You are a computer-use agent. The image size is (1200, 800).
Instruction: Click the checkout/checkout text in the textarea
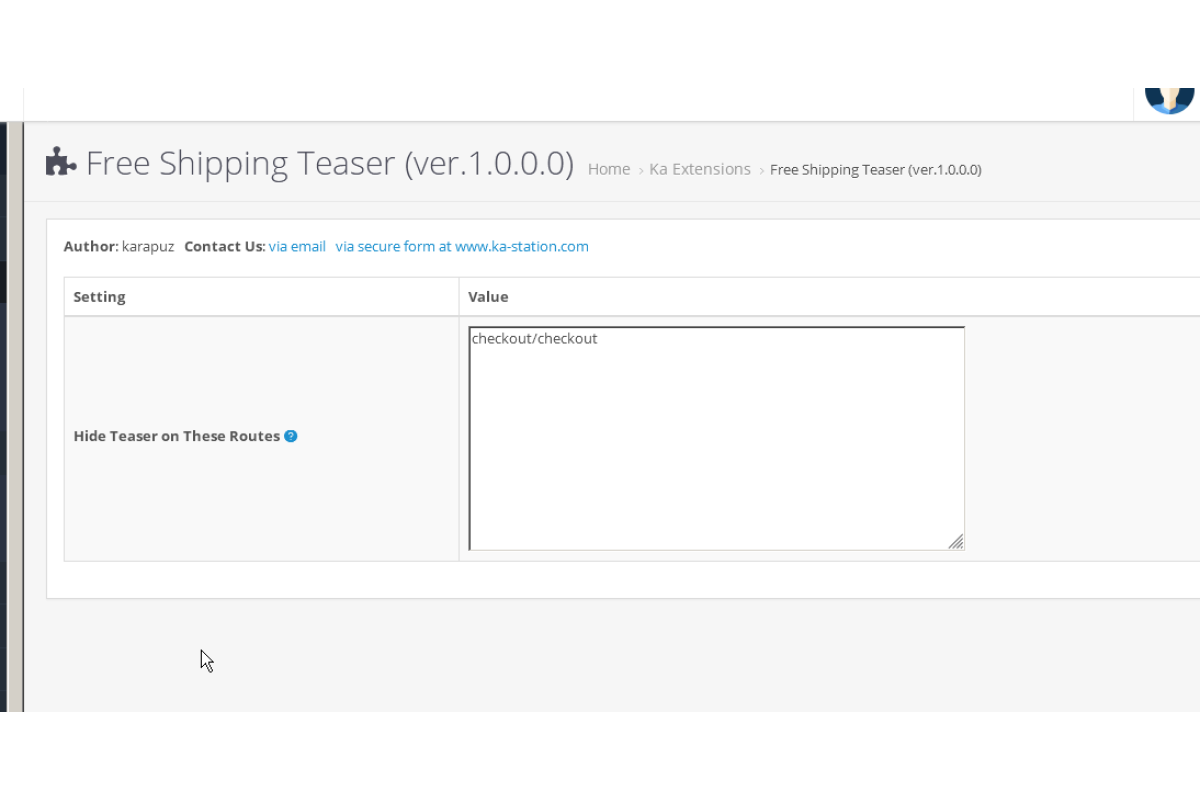tap(534, 339)
